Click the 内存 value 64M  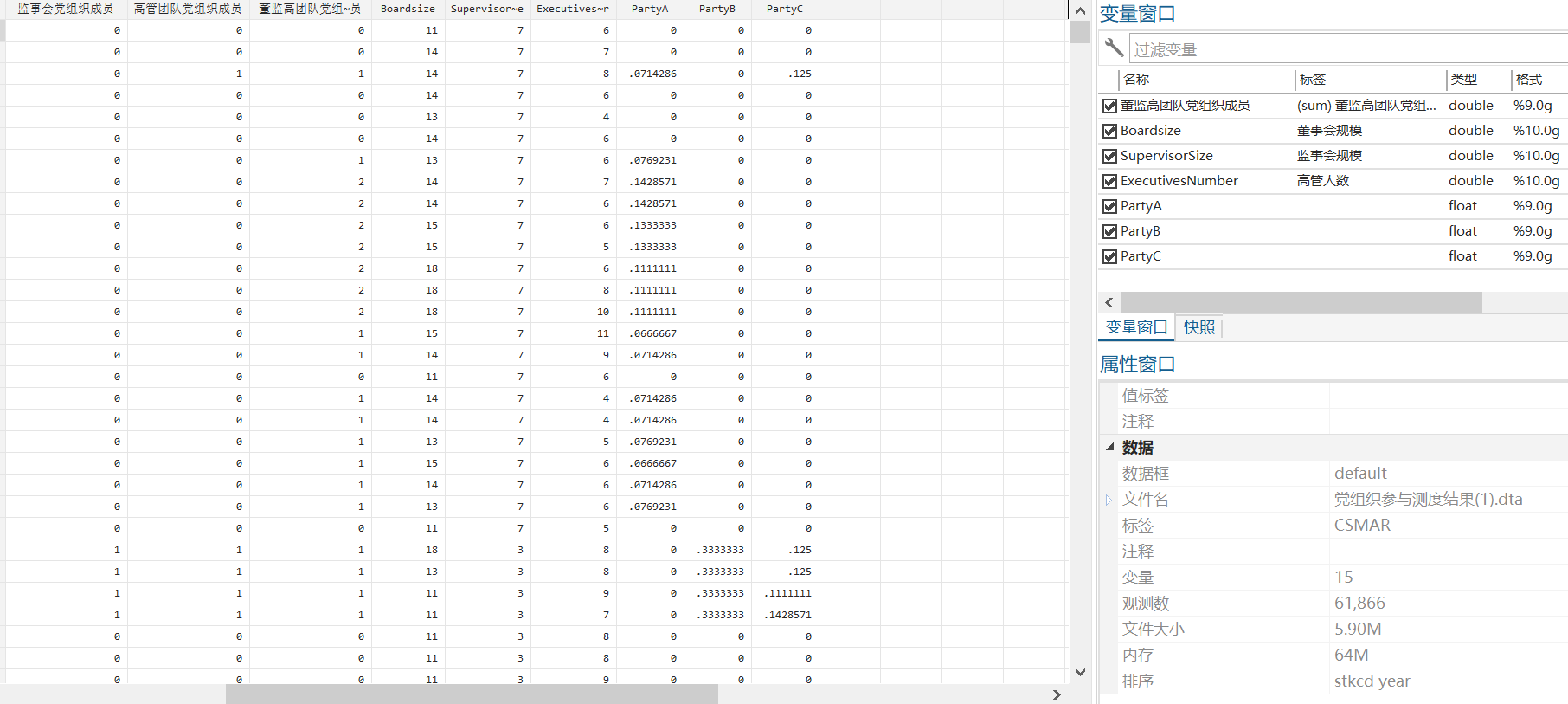1351,656
